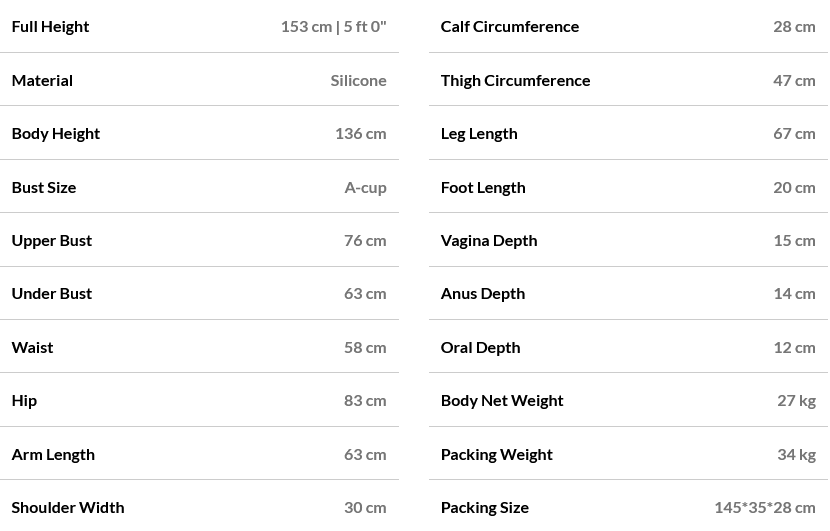The height and width of the screenshot is (531, 830).
Task: Select the Shoulder Width label
Action: click(68, 507)
